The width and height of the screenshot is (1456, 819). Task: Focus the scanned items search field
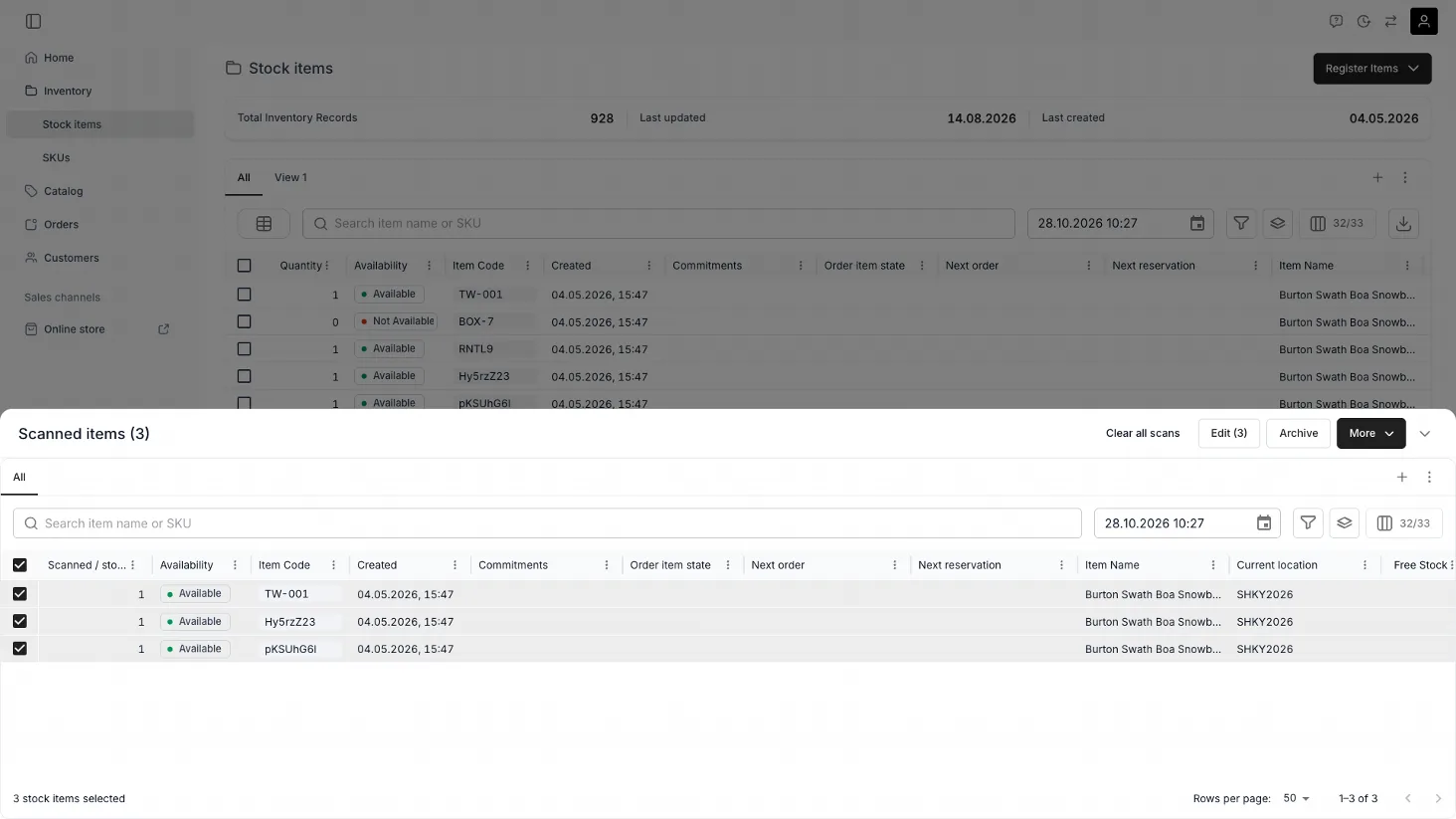[547, 523]
